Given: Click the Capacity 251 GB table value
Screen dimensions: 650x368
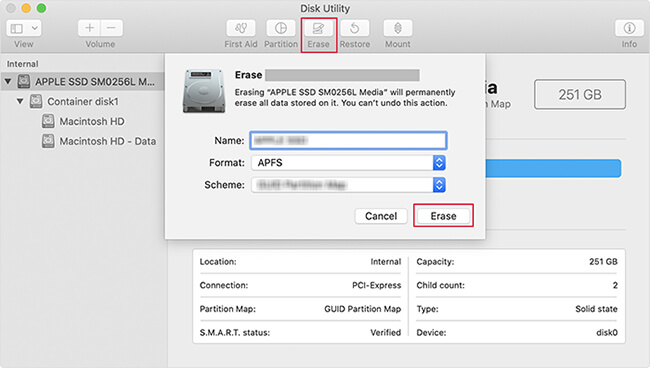Looking at the screenshot, I should coord(603,261).
